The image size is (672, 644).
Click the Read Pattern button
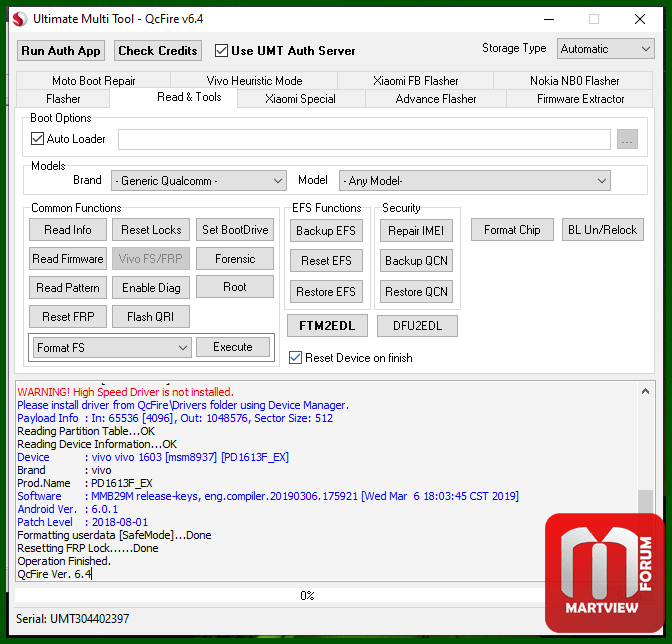click(68, 288)
